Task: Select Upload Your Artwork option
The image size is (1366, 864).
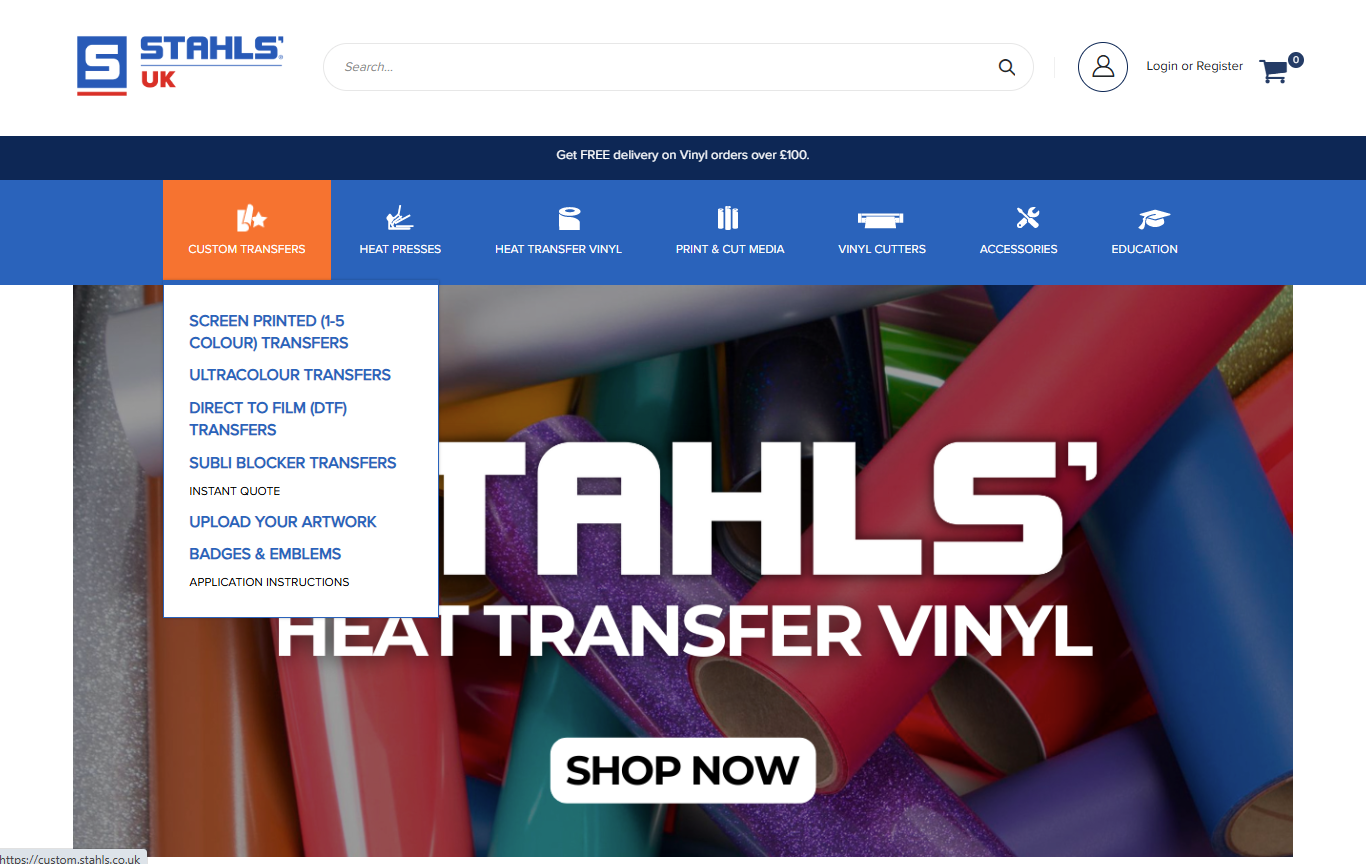Action: [x=283, y=522]
